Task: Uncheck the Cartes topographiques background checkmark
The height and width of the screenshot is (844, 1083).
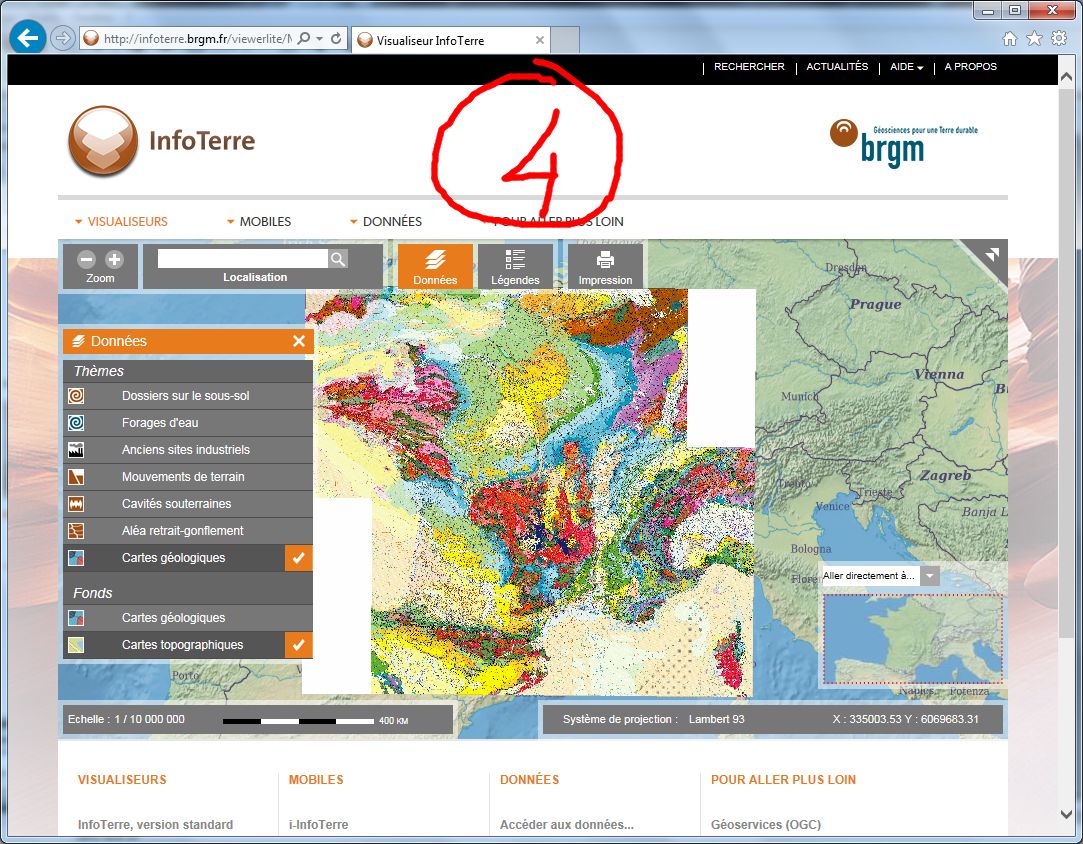Action: point(298,645)
